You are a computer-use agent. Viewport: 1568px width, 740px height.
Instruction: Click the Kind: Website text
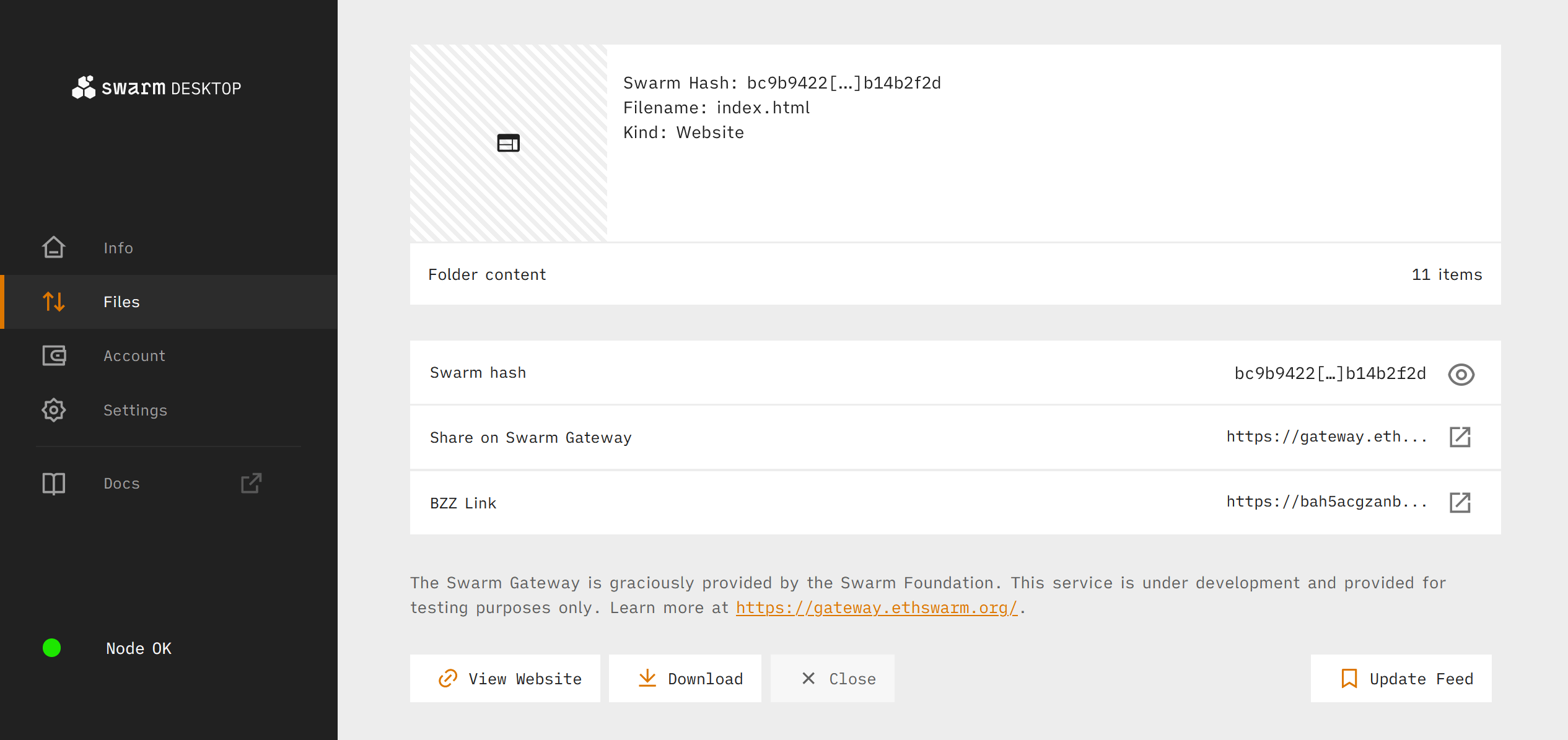[683, 133]
